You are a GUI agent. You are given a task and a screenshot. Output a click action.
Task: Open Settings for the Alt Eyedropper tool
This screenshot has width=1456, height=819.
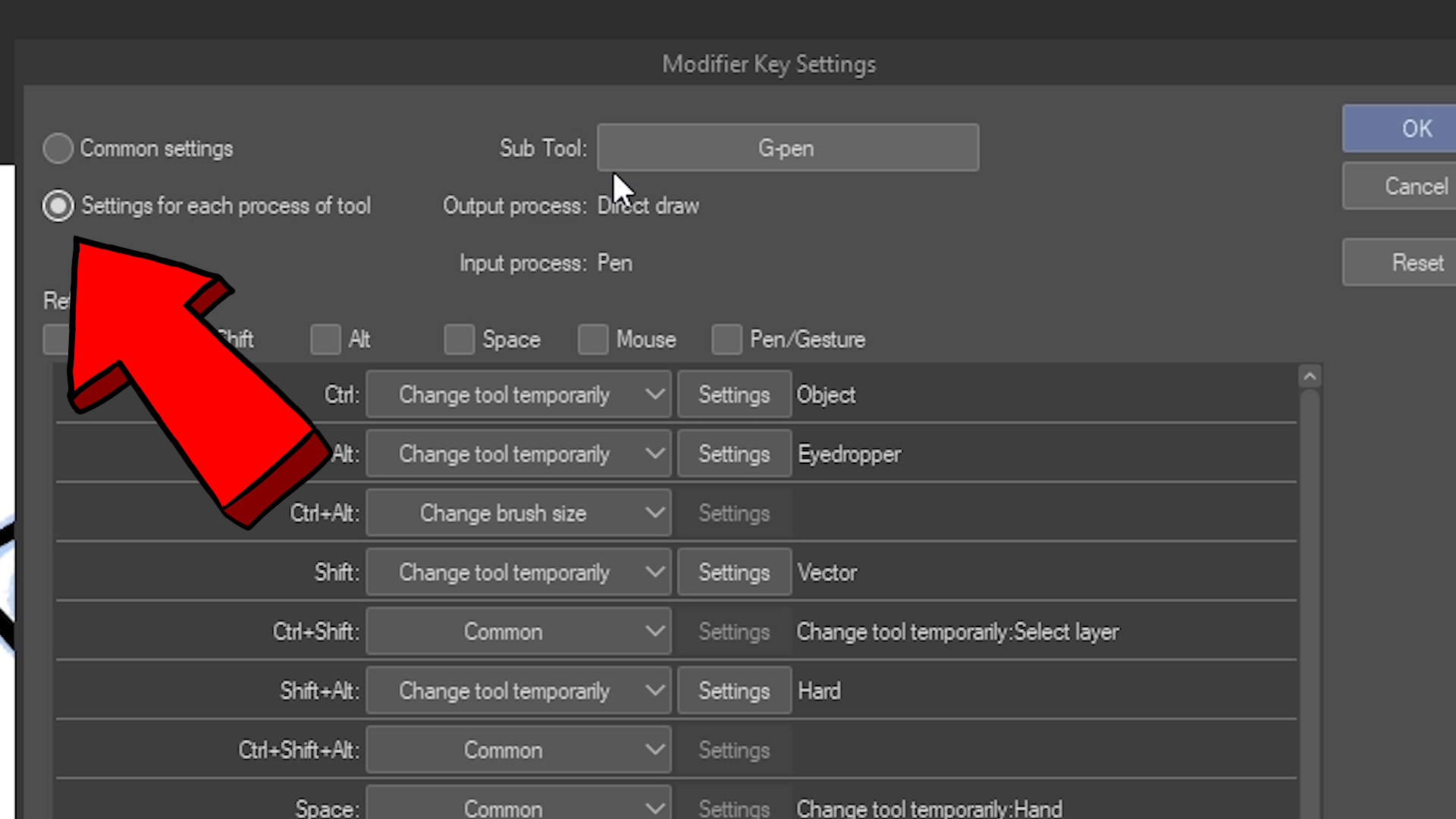pos(734,453)
